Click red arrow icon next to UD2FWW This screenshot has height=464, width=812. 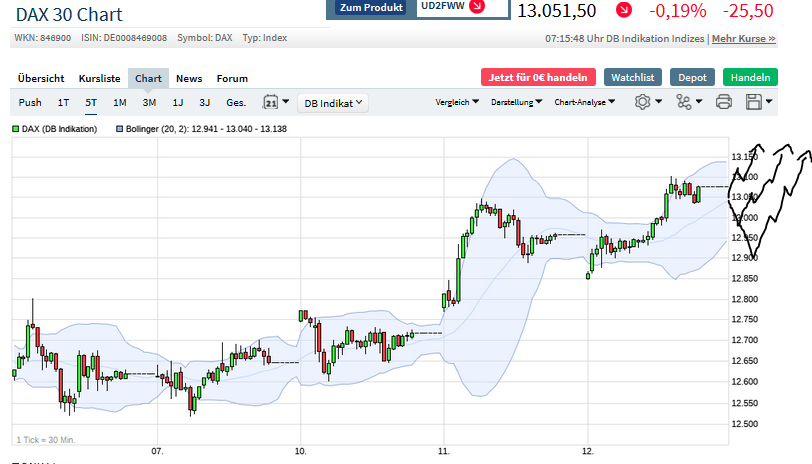pos(476,7)
